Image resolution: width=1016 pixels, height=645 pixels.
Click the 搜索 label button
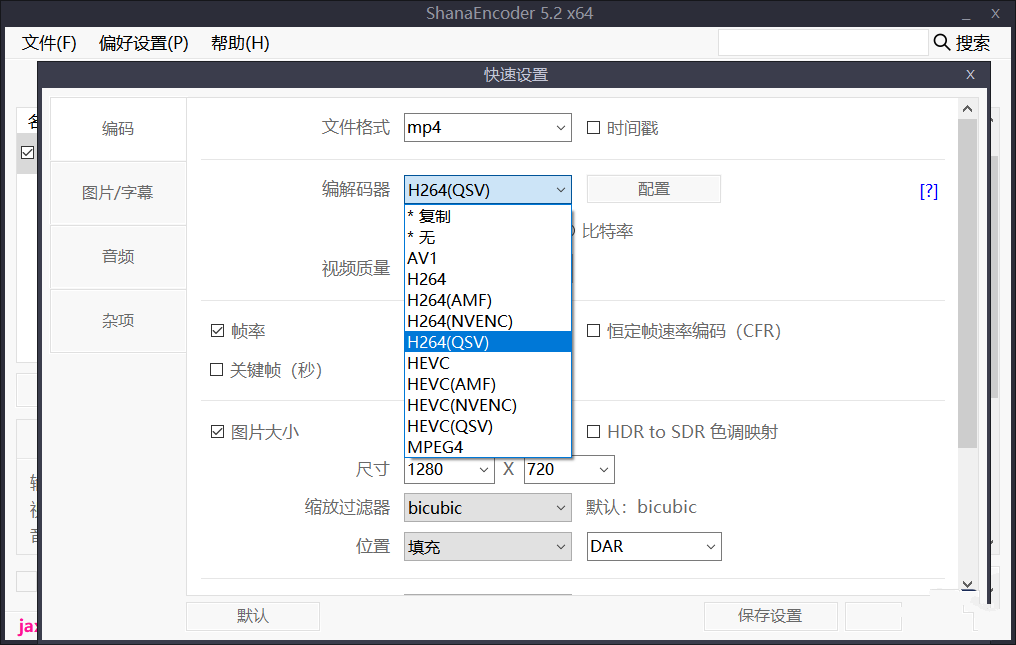973,43
